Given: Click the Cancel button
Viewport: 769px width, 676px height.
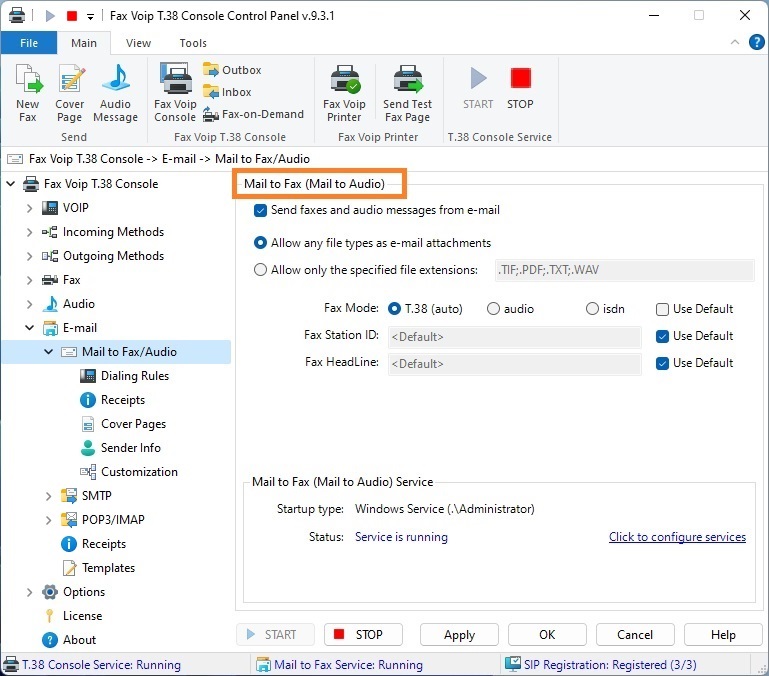Looking at the screenshot, I should point(635,634).
